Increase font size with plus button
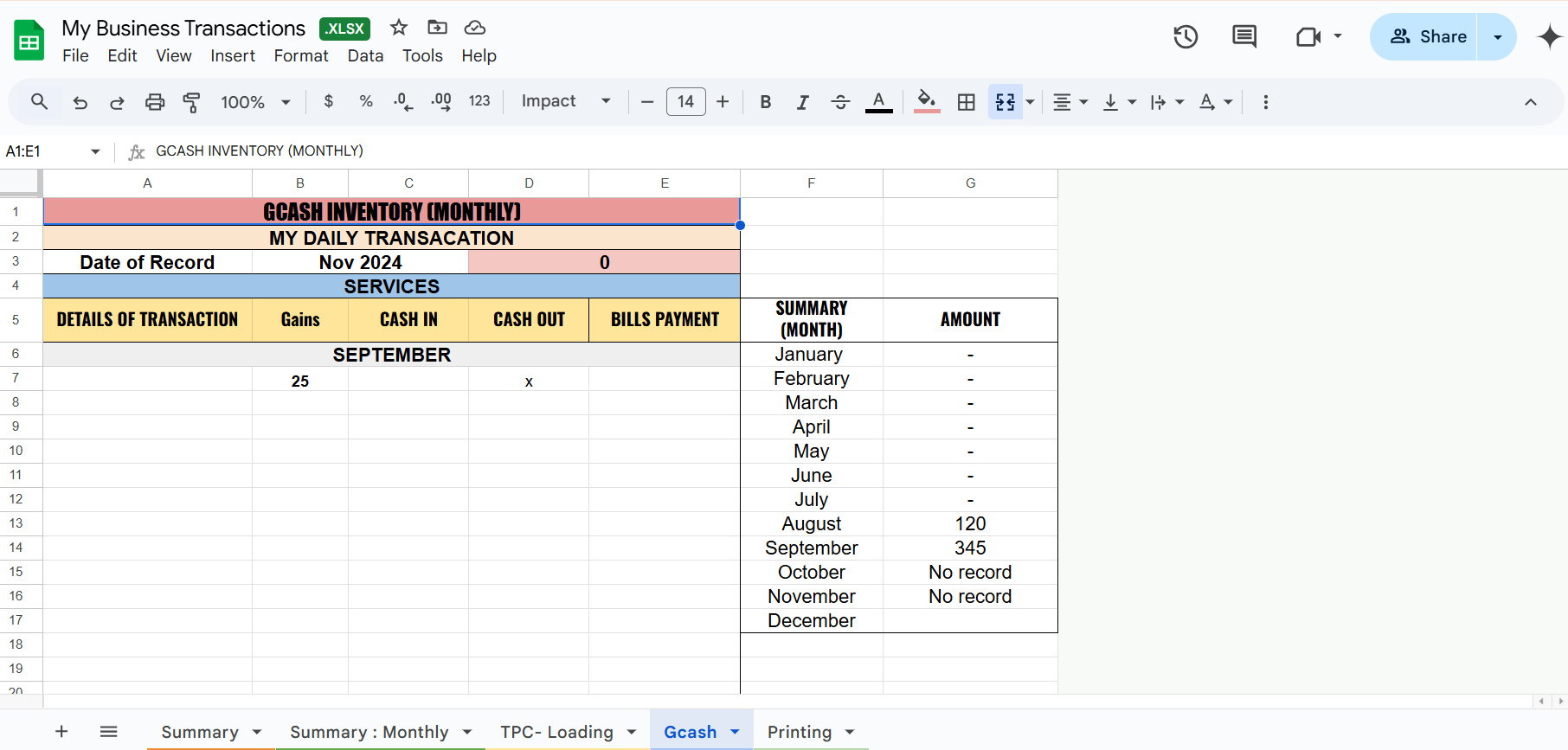 [723, 102]
